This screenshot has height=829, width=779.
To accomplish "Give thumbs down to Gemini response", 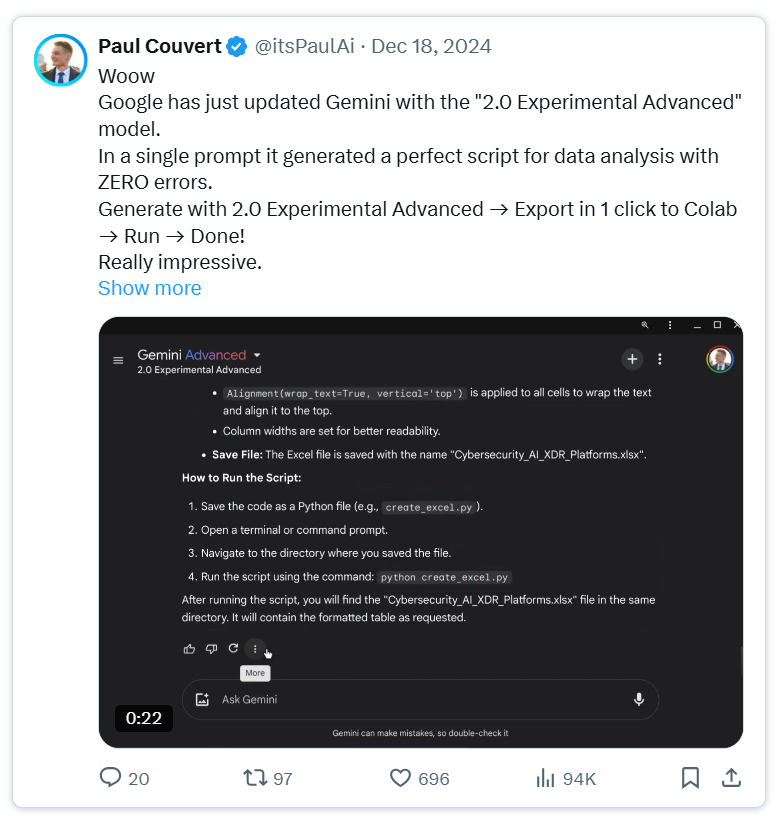I will 212,649.
